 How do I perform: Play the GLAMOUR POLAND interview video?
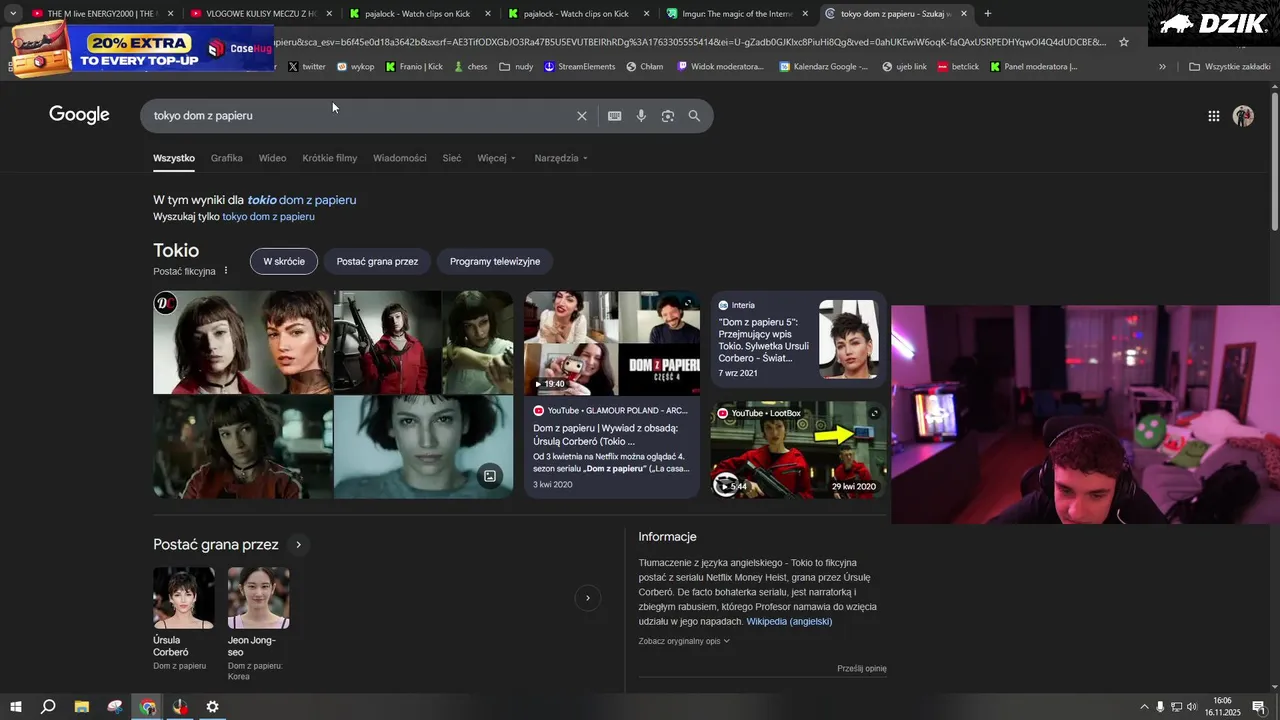coord(612,394)
